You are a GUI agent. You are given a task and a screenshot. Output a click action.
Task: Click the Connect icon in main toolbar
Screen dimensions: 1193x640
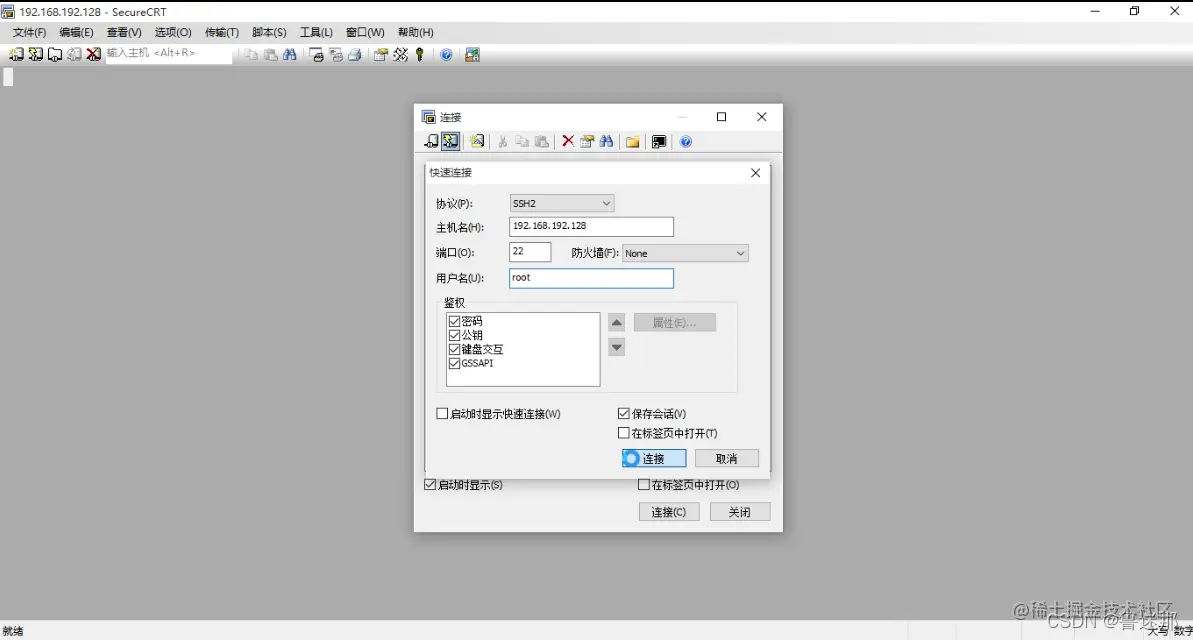tap(16, 55)
